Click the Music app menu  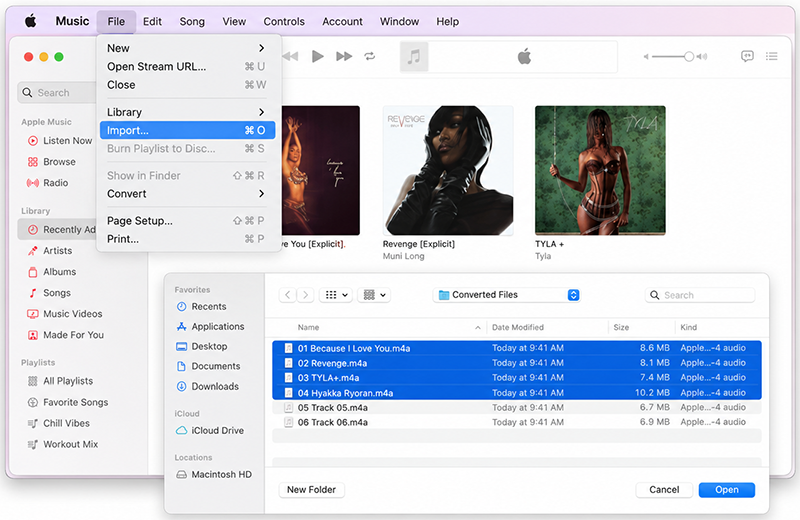tap(72, 21)
